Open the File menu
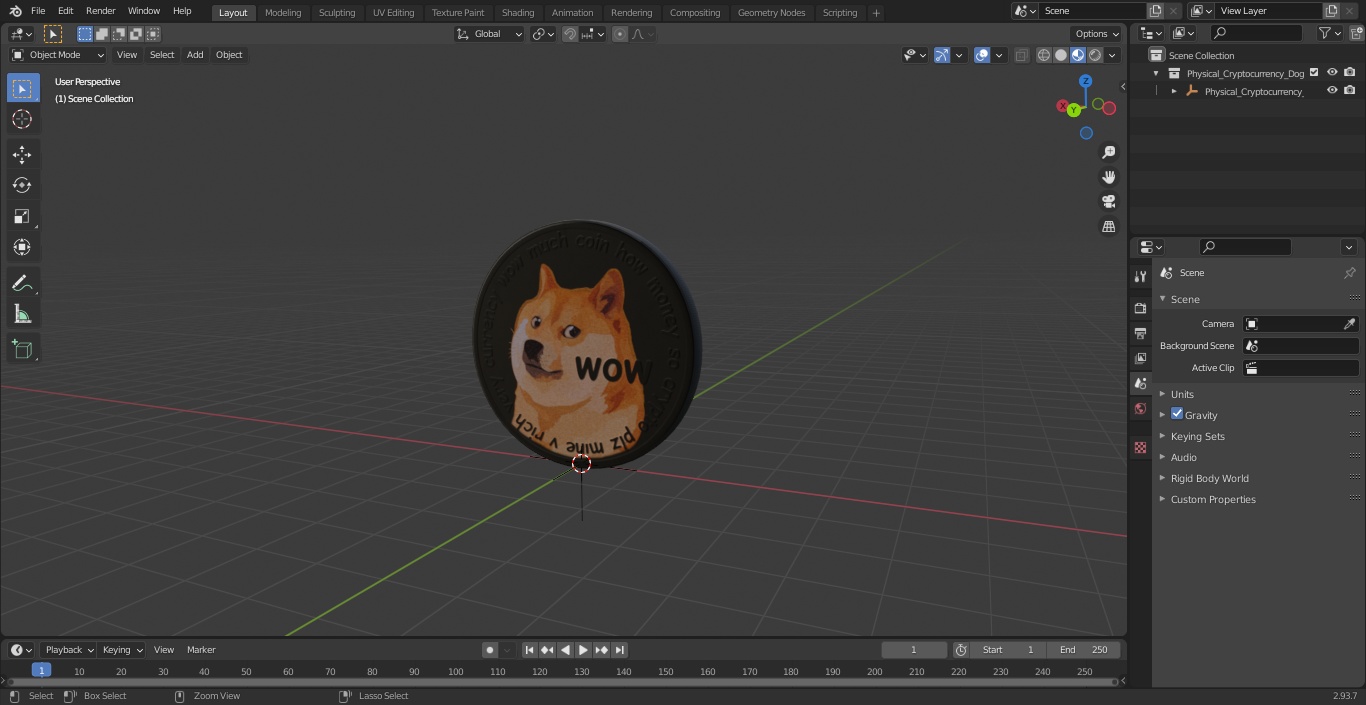Screen dimensions: 1366x705 38,11
